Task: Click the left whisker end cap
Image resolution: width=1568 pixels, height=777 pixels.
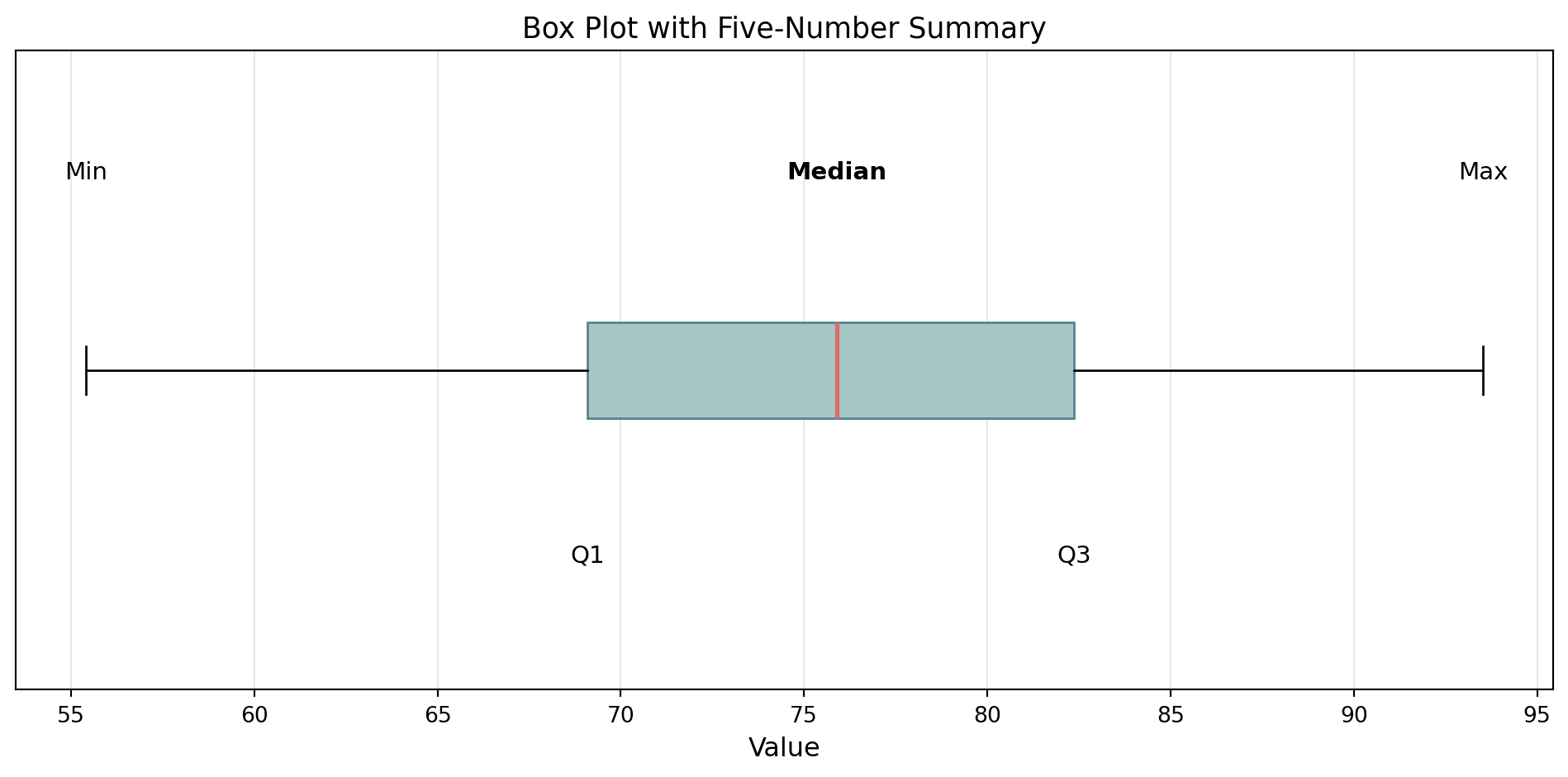Action: (x=86, y=370)
